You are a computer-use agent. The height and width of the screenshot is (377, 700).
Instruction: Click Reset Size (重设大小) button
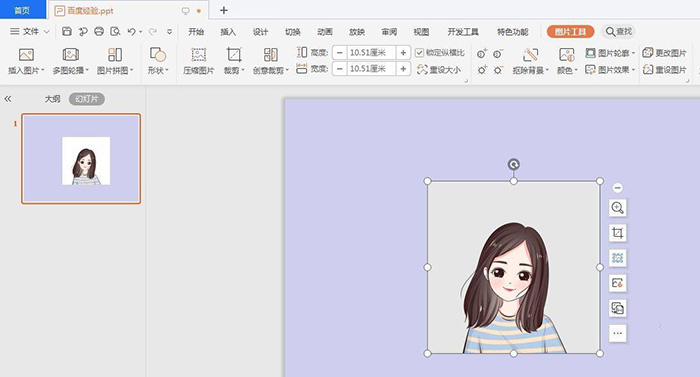click(439, 70)
